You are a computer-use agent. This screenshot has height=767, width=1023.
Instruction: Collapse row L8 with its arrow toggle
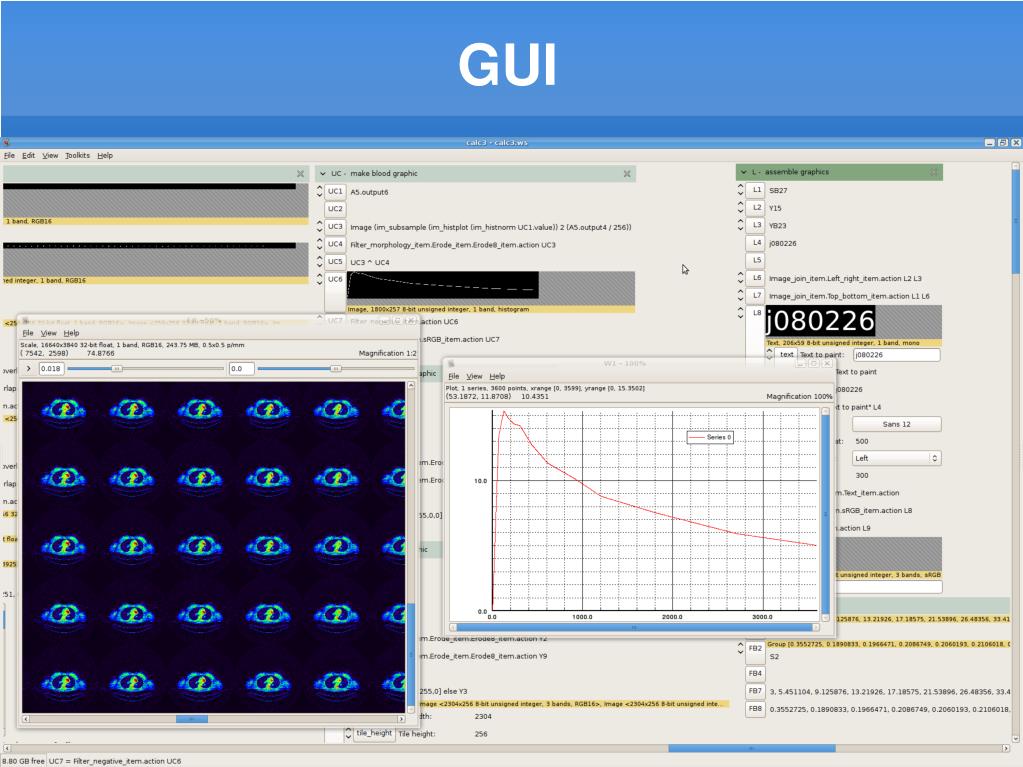click(x=741, y=313)
